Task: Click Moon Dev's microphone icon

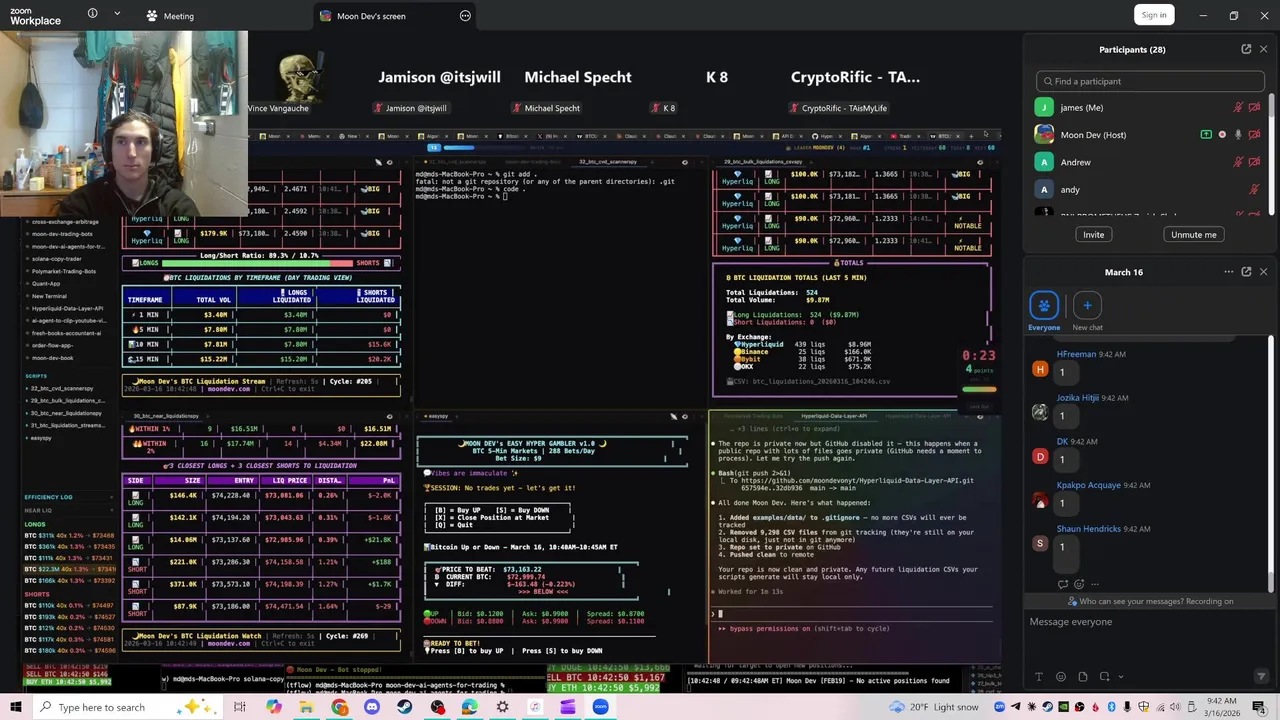Action: click(x=1238, y=134)
